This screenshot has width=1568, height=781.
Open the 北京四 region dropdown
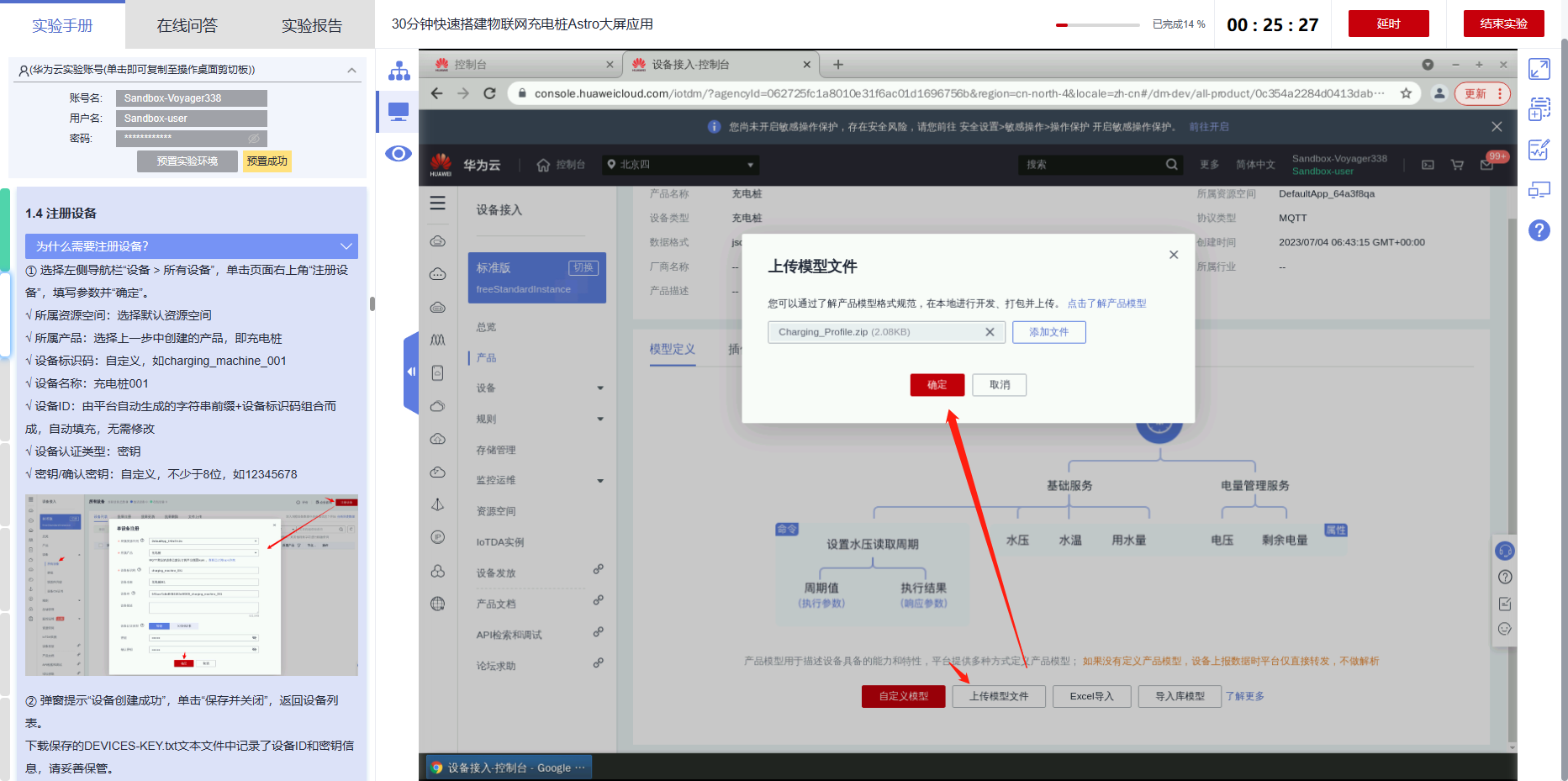681,165
